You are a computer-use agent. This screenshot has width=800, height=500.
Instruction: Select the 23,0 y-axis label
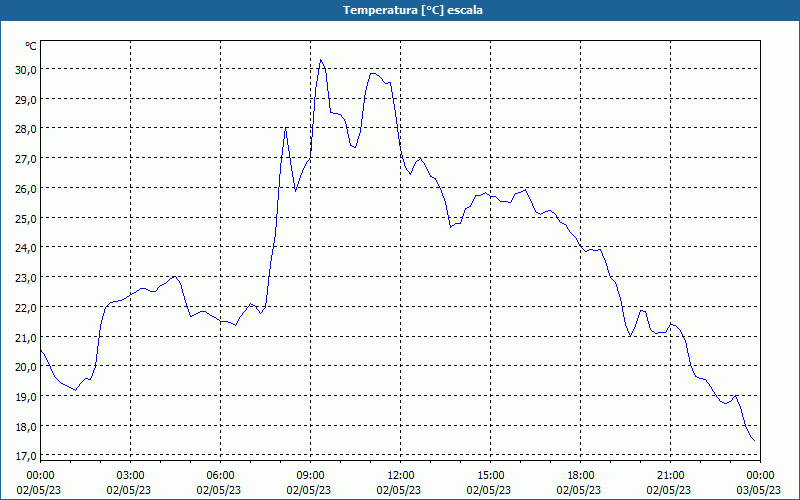[x=26, y=278]
